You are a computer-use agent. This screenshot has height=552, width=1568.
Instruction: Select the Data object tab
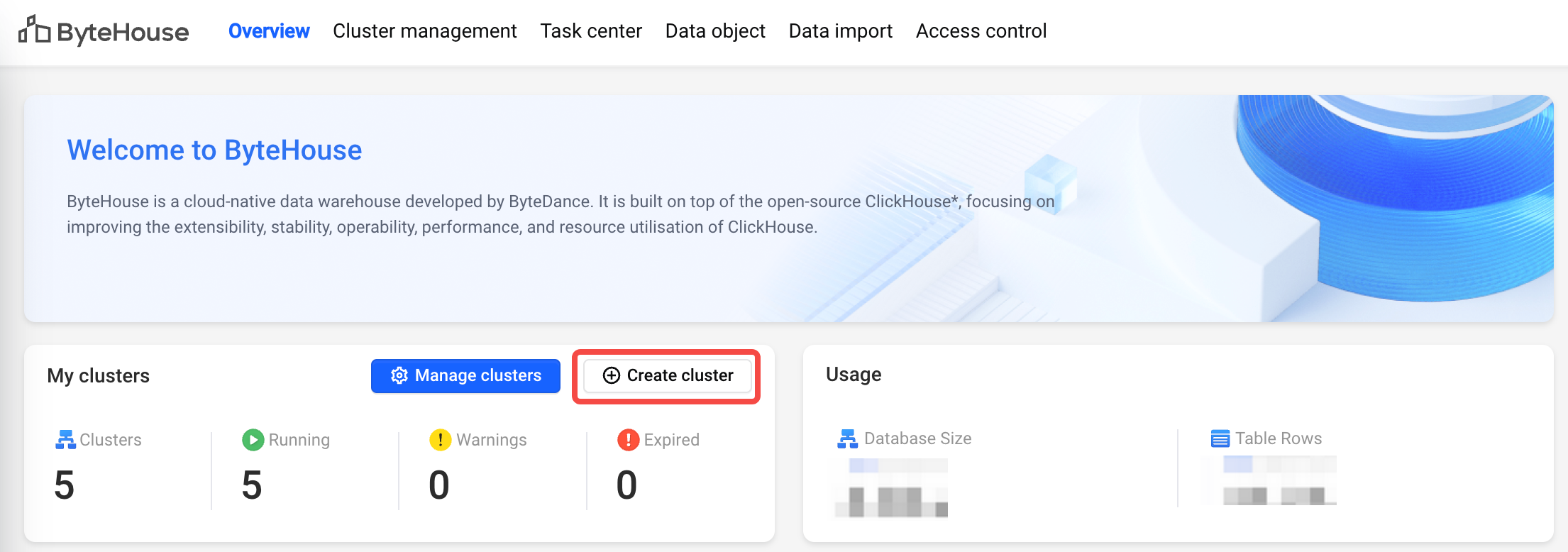coord(715,31)
